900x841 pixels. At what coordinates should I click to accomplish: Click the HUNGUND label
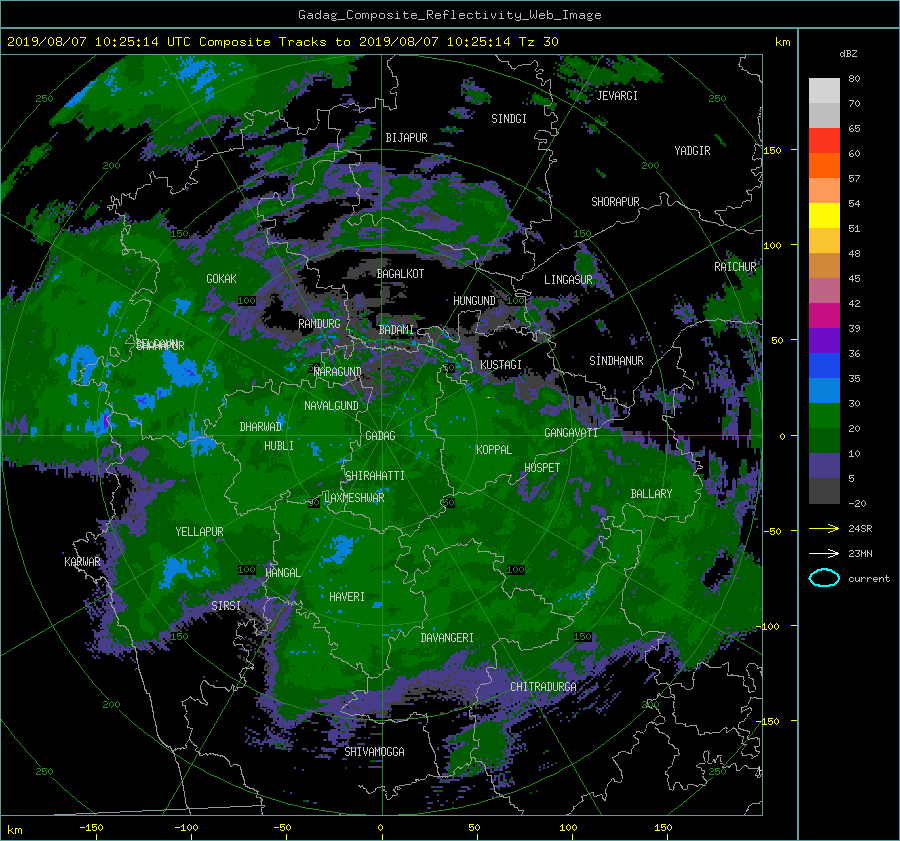[474, 301]
